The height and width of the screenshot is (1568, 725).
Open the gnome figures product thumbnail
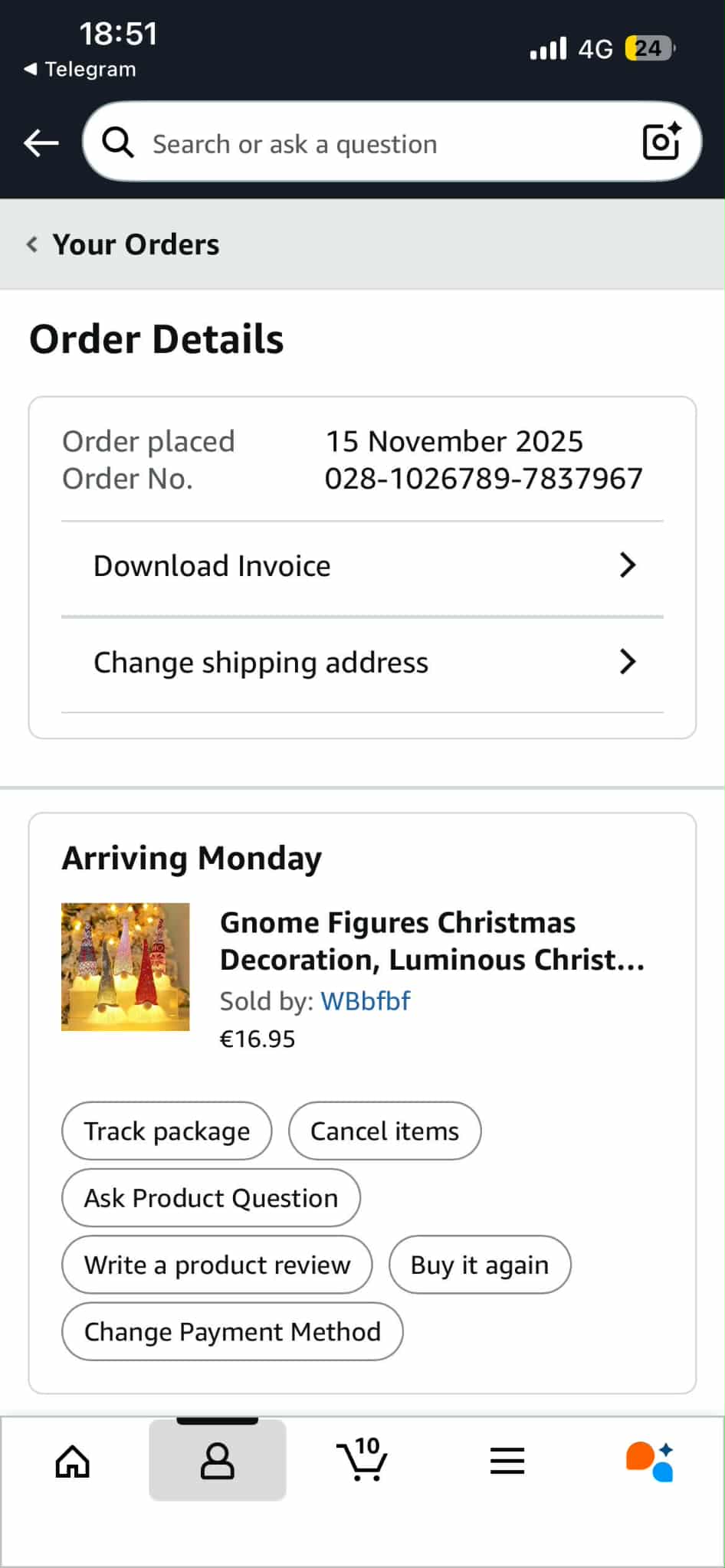(x=126, y=967)
